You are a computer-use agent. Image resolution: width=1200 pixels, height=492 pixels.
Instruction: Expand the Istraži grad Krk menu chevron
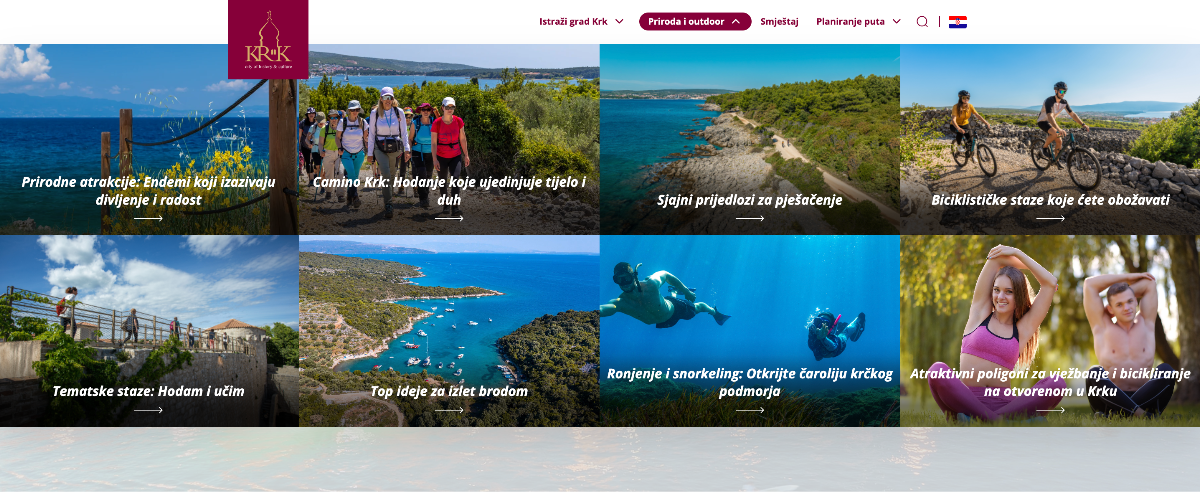click(x=619, y=21)
